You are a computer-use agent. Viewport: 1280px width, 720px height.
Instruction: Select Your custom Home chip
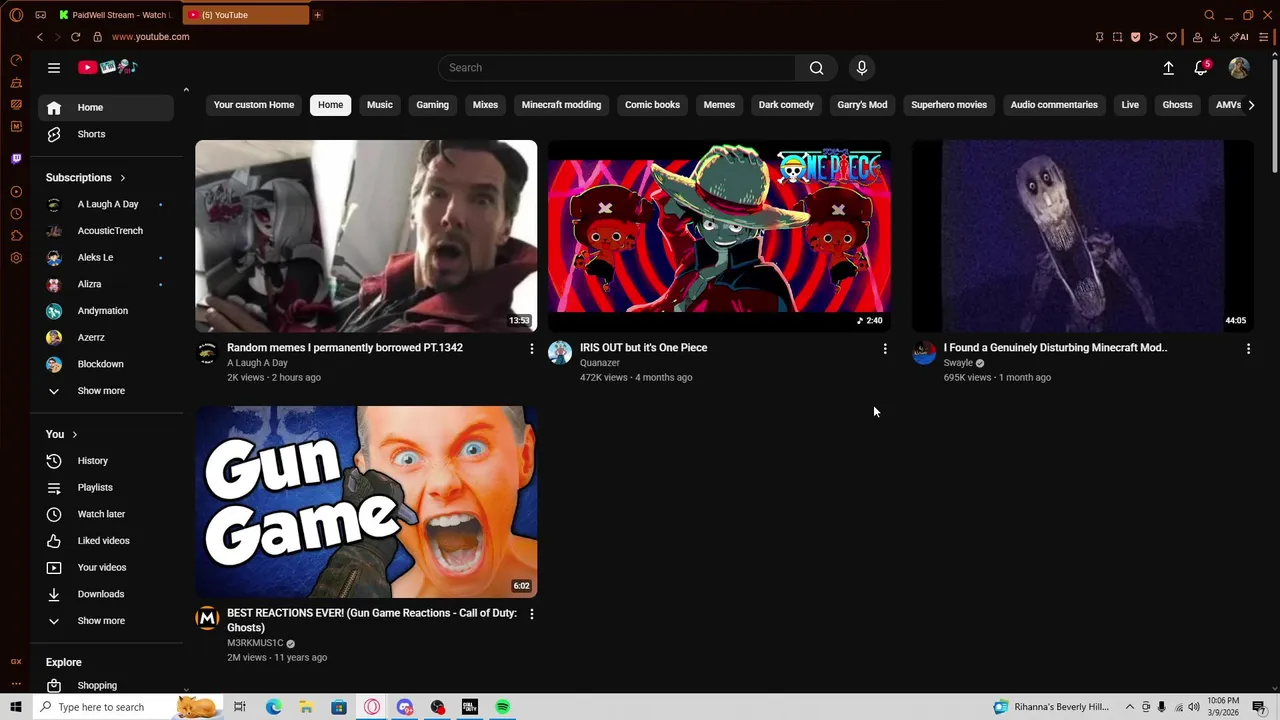(x=254, y=105)
